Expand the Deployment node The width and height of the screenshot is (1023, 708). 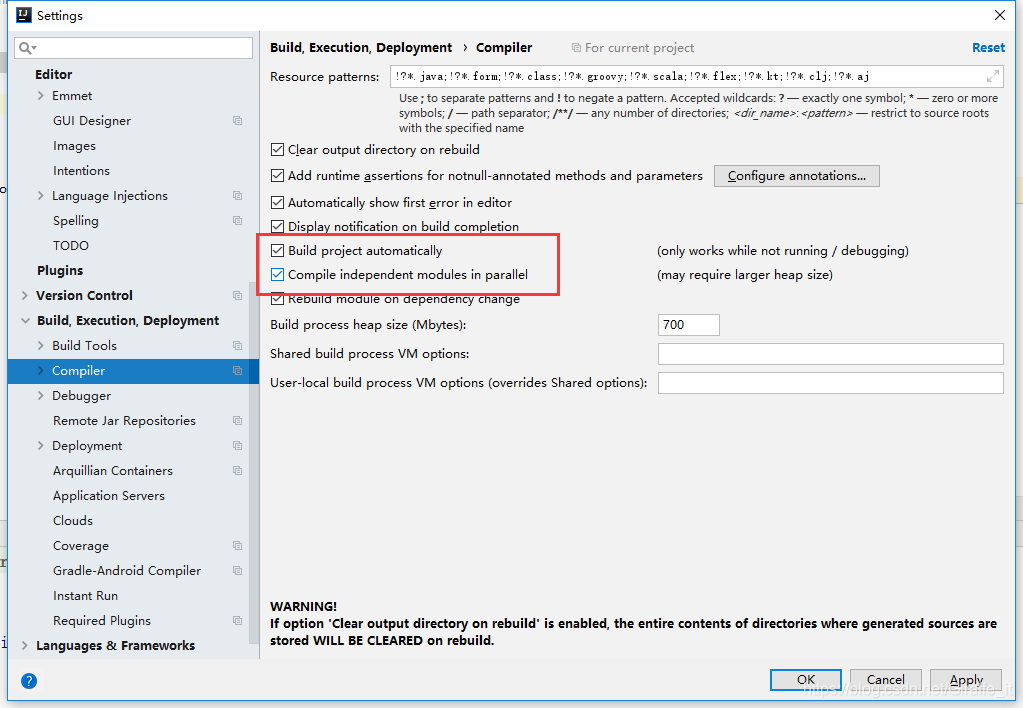pyautogui.click(x=40, y=446)
